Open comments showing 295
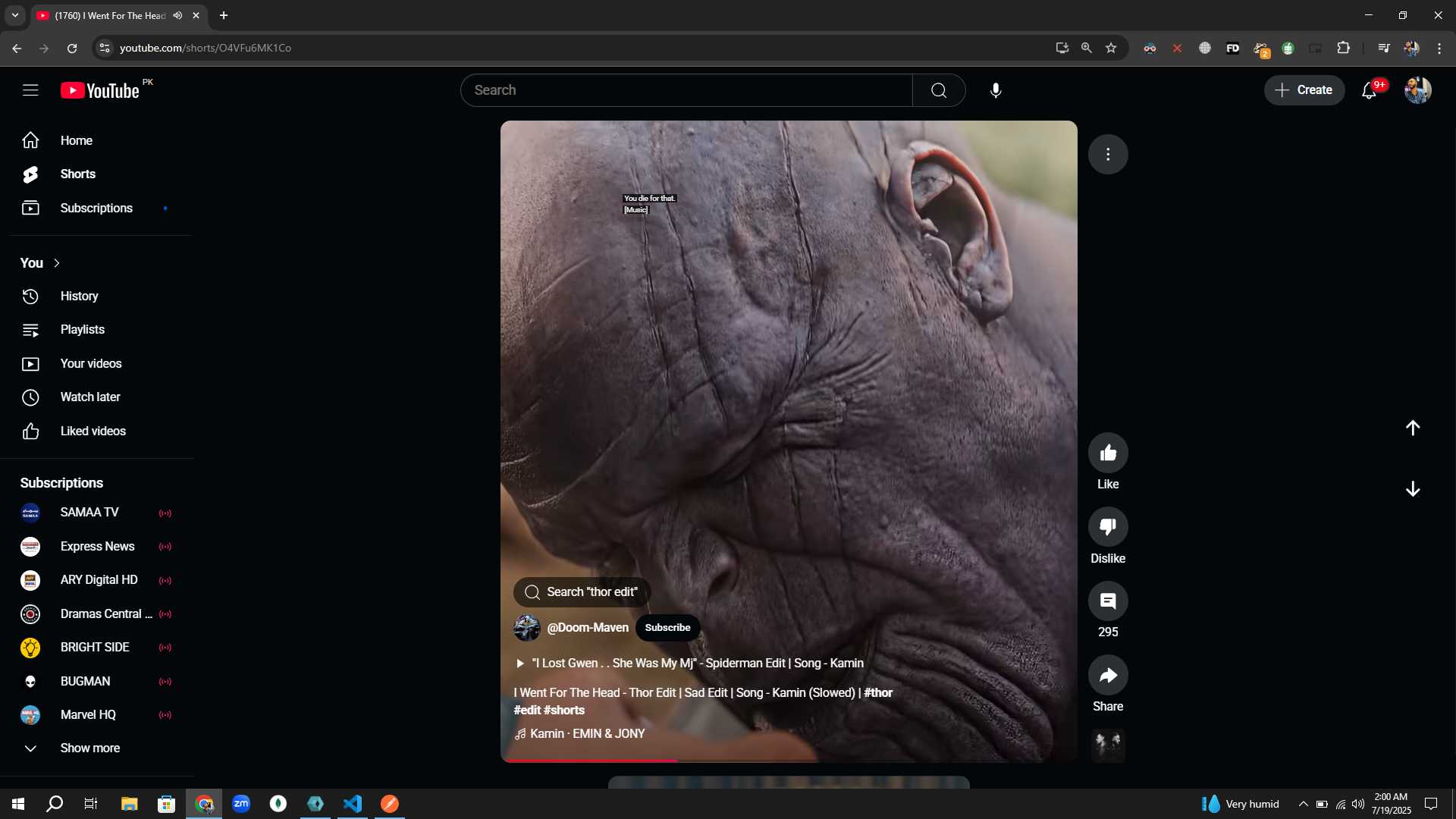The width and height of the screenshot is (1456, 819). click(1108, 601)
